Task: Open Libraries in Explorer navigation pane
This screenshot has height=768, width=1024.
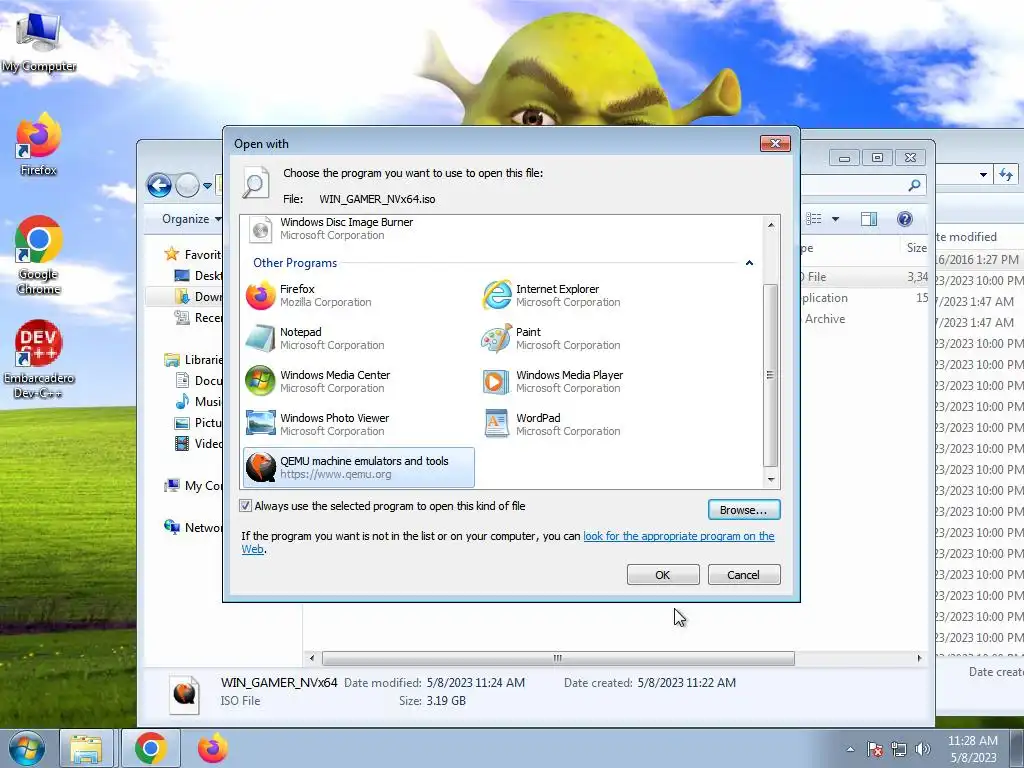Action: point(193,360)
